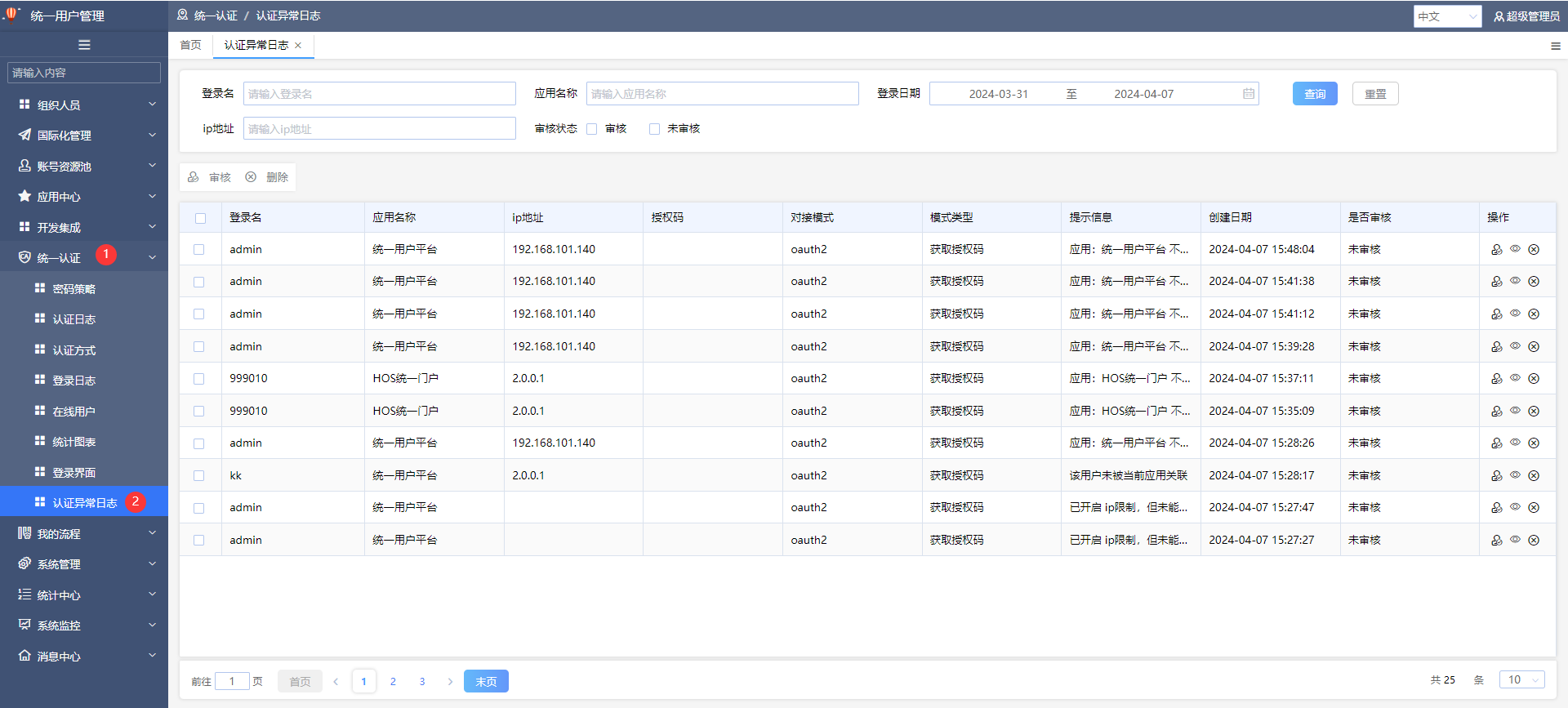
Task: View details of the 15:41:12 row
Action: (1515, 314)
